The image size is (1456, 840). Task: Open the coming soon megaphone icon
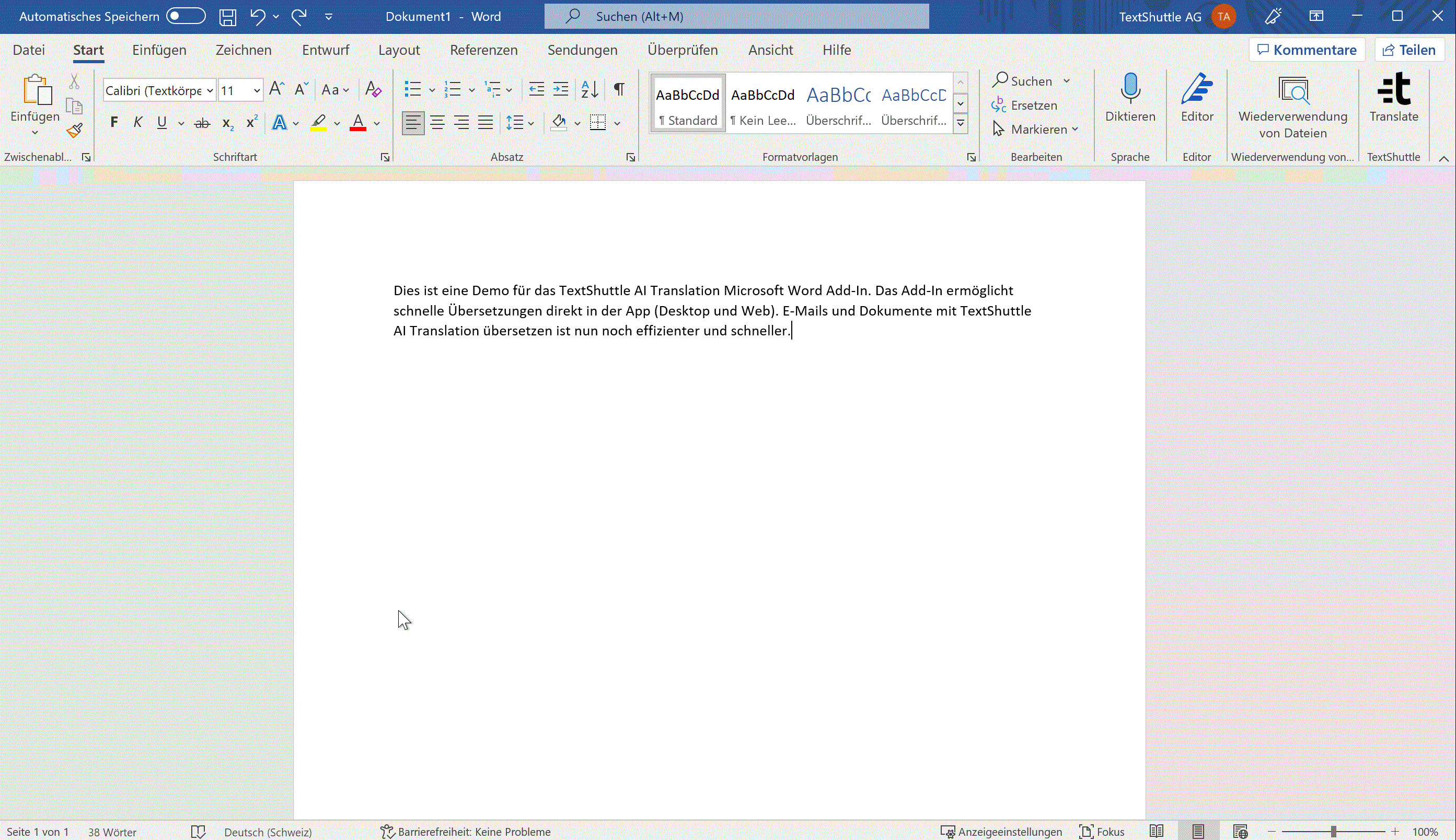coord(1273,16)
